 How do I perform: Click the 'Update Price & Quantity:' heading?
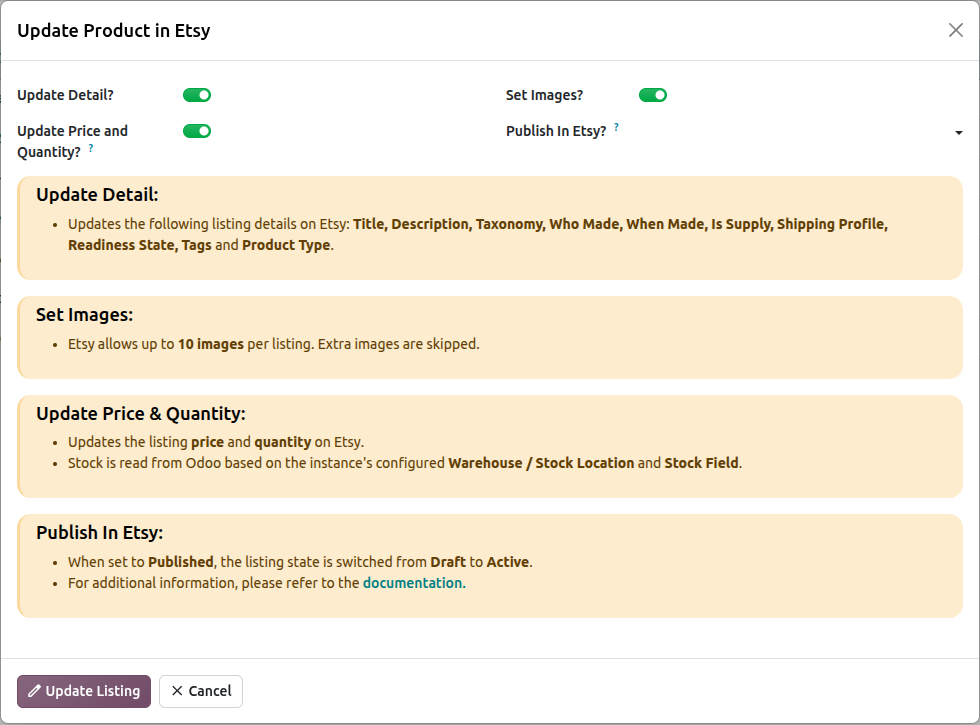pos(141,413)
